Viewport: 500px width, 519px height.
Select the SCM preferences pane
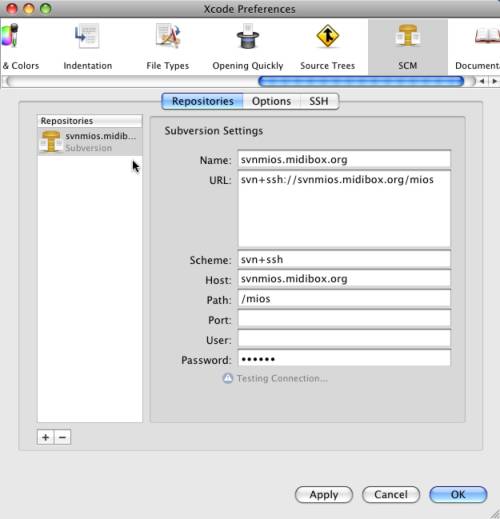pos(408,47)
